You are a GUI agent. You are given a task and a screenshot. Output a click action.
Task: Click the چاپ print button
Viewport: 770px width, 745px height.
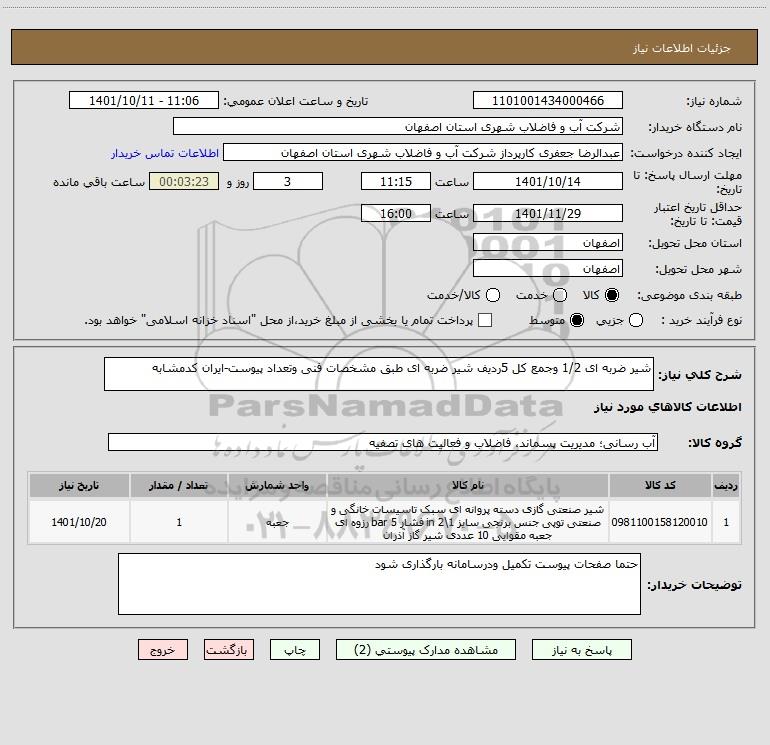click(295, 650)
